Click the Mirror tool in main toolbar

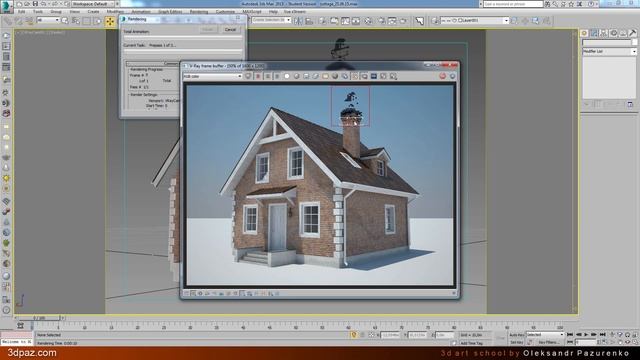coord(299,20)
